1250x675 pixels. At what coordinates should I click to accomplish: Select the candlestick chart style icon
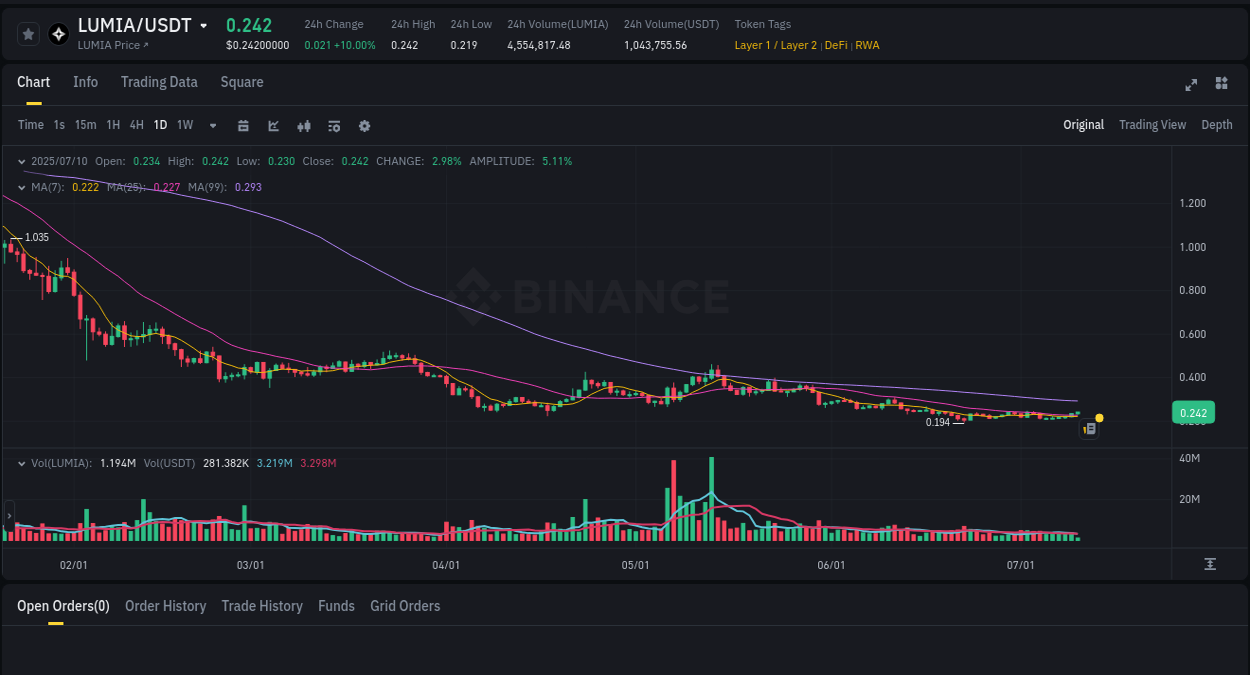point(303,125)
